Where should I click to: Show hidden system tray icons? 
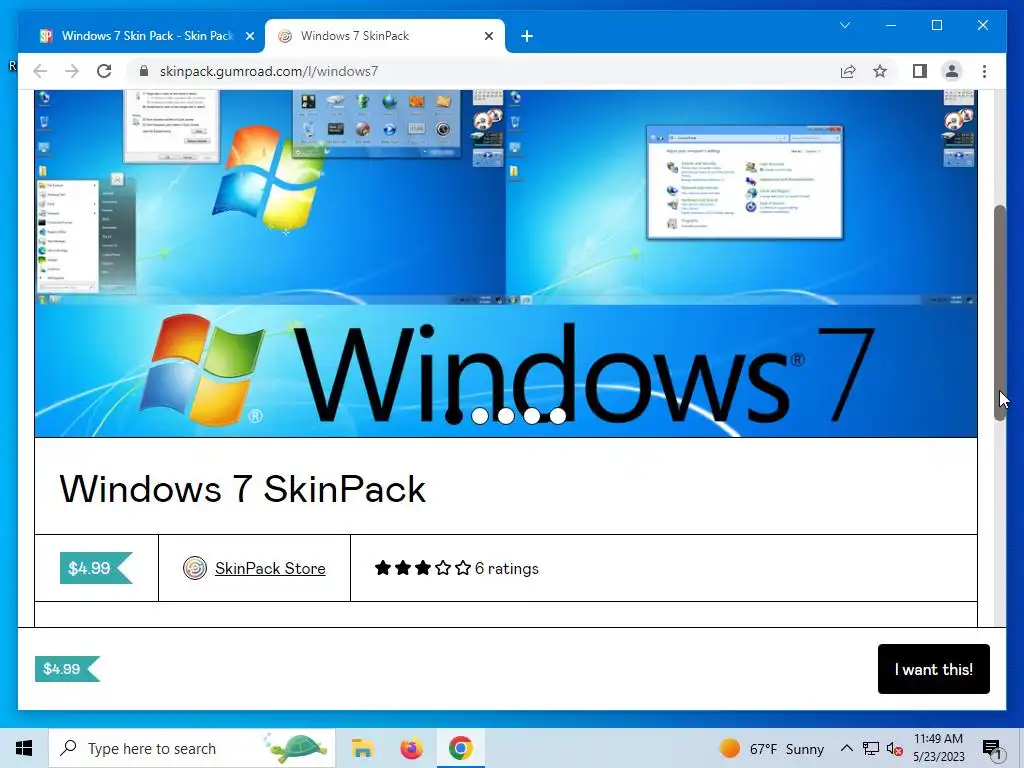tap(846, 748)
